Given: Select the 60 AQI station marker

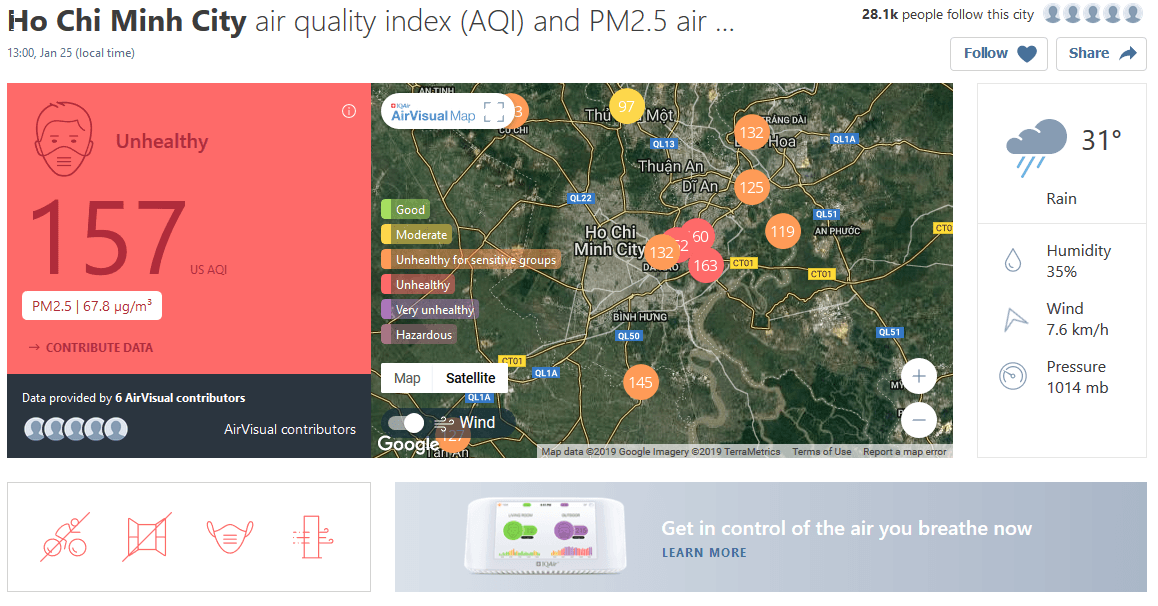Looking at the screenshot, I should 699,235.
